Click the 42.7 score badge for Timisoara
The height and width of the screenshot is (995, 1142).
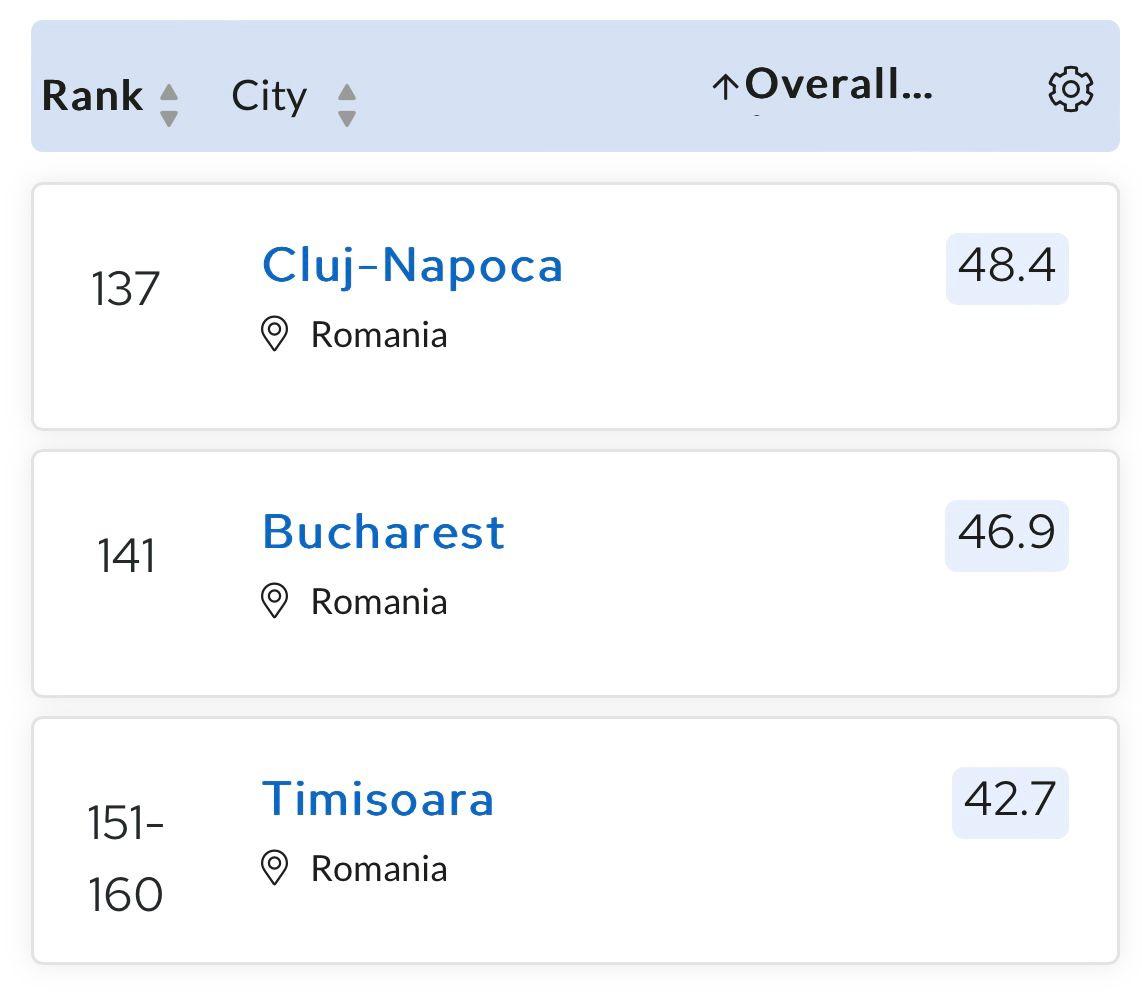coord(1013,800)
